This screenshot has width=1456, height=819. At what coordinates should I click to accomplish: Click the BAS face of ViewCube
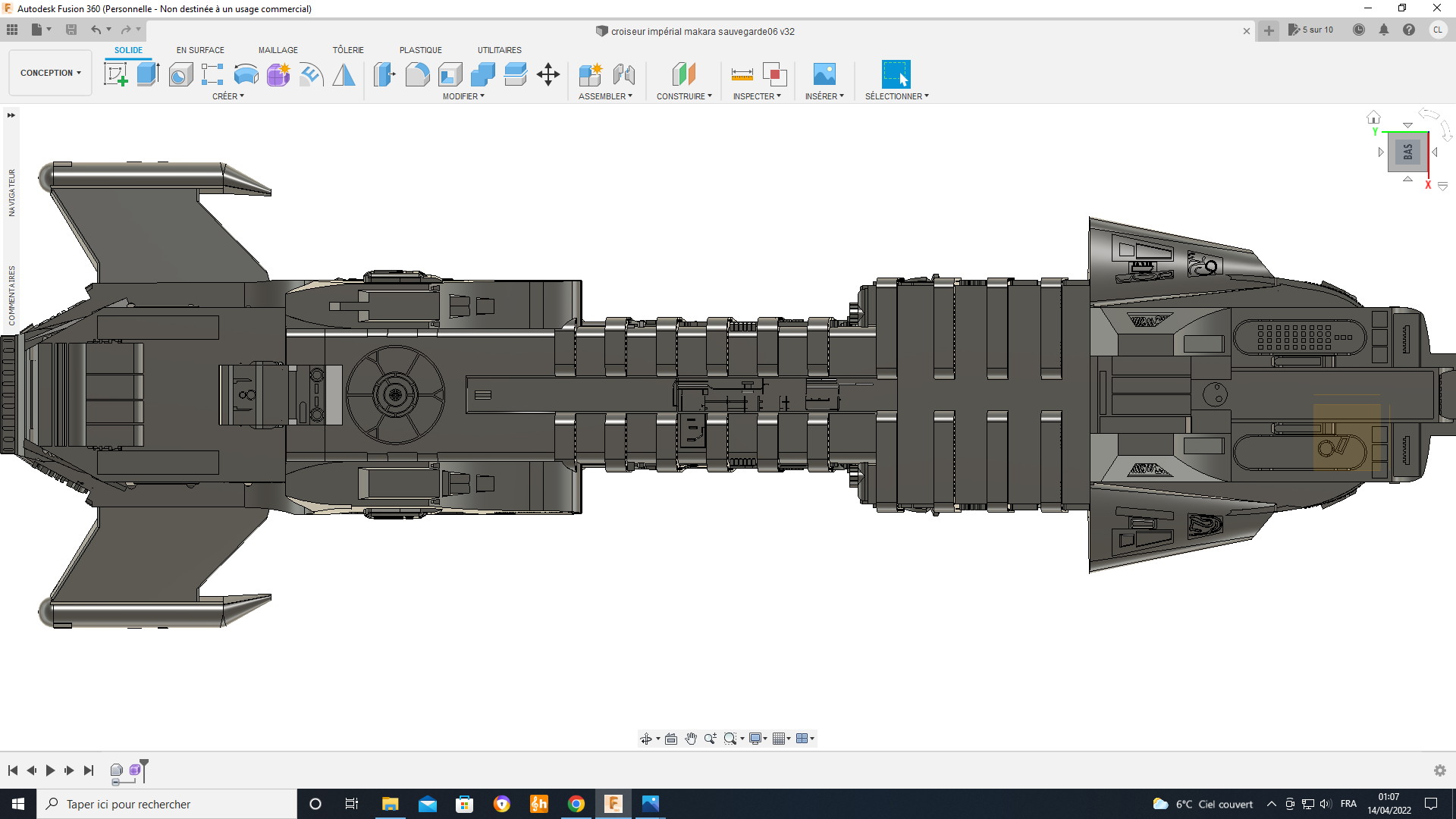pyautogui.click(x=1407, y=152)
